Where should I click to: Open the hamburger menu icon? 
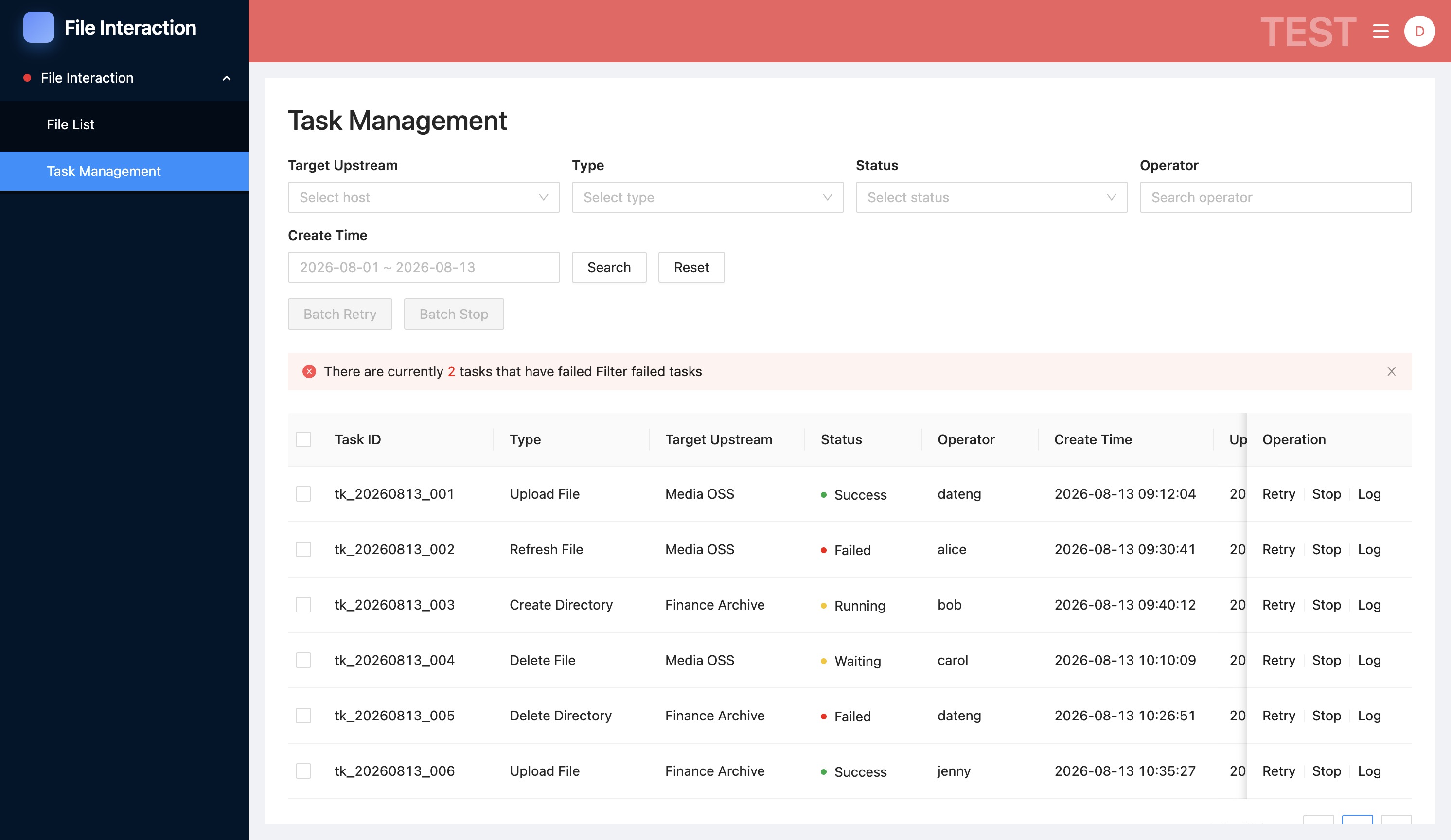pyautogui.click(x=1380, y=31)
